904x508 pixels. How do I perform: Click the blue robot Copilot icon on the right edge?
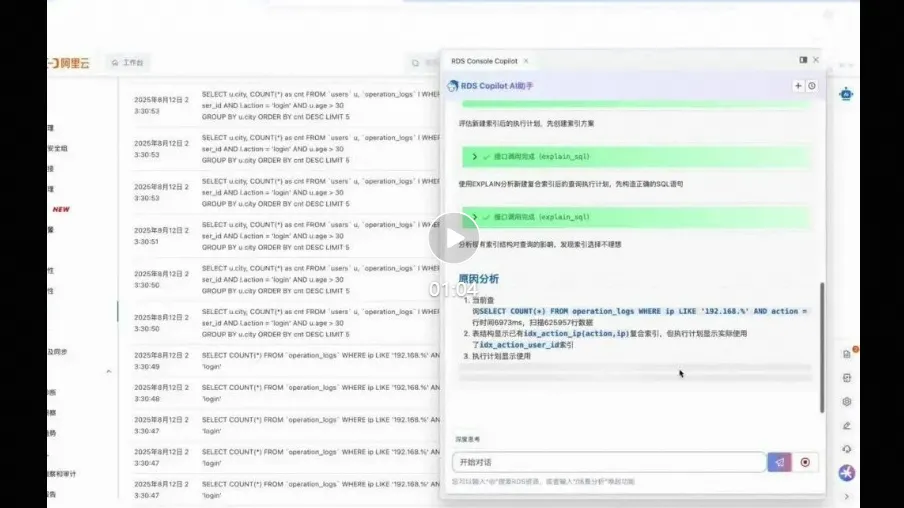point(846,93)
